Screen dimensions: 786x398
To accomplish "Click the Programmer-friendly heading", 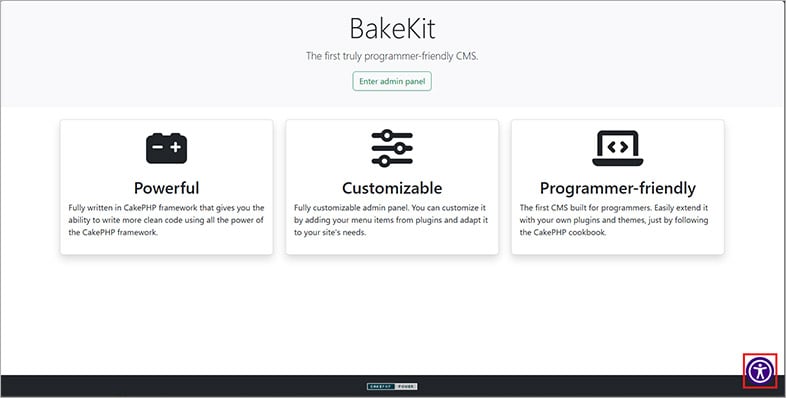I will (x=618, y=188).
